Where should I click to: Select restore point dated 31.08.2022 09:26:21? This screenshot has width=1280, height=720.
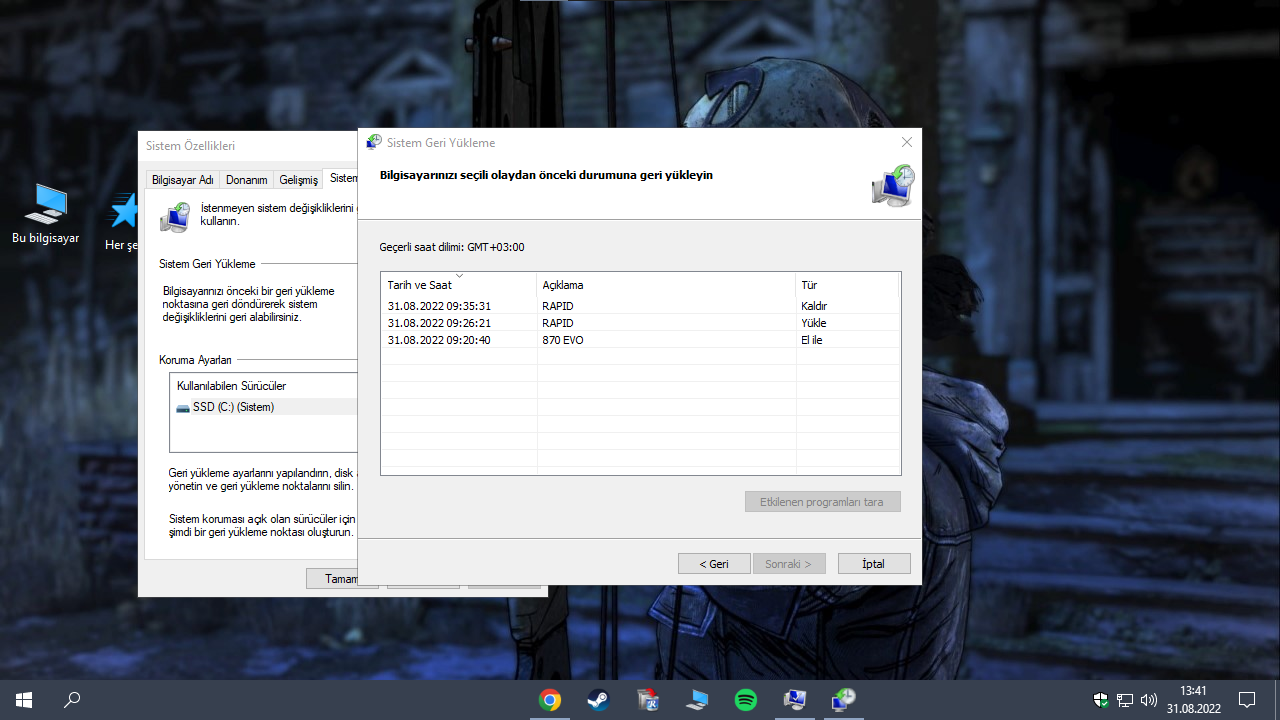pyautogui.click(x=641, y=323)
